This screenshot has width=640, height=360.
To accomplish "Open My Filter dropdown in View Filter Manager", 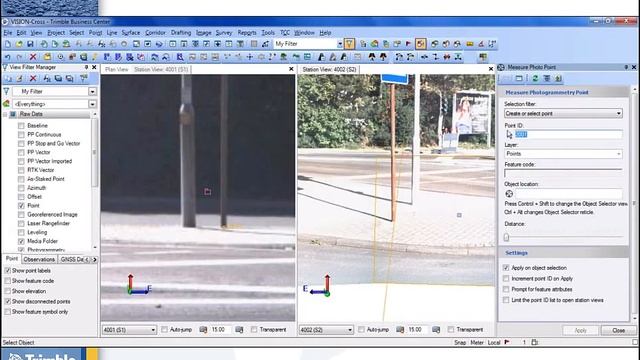I will tap(93, 91).
